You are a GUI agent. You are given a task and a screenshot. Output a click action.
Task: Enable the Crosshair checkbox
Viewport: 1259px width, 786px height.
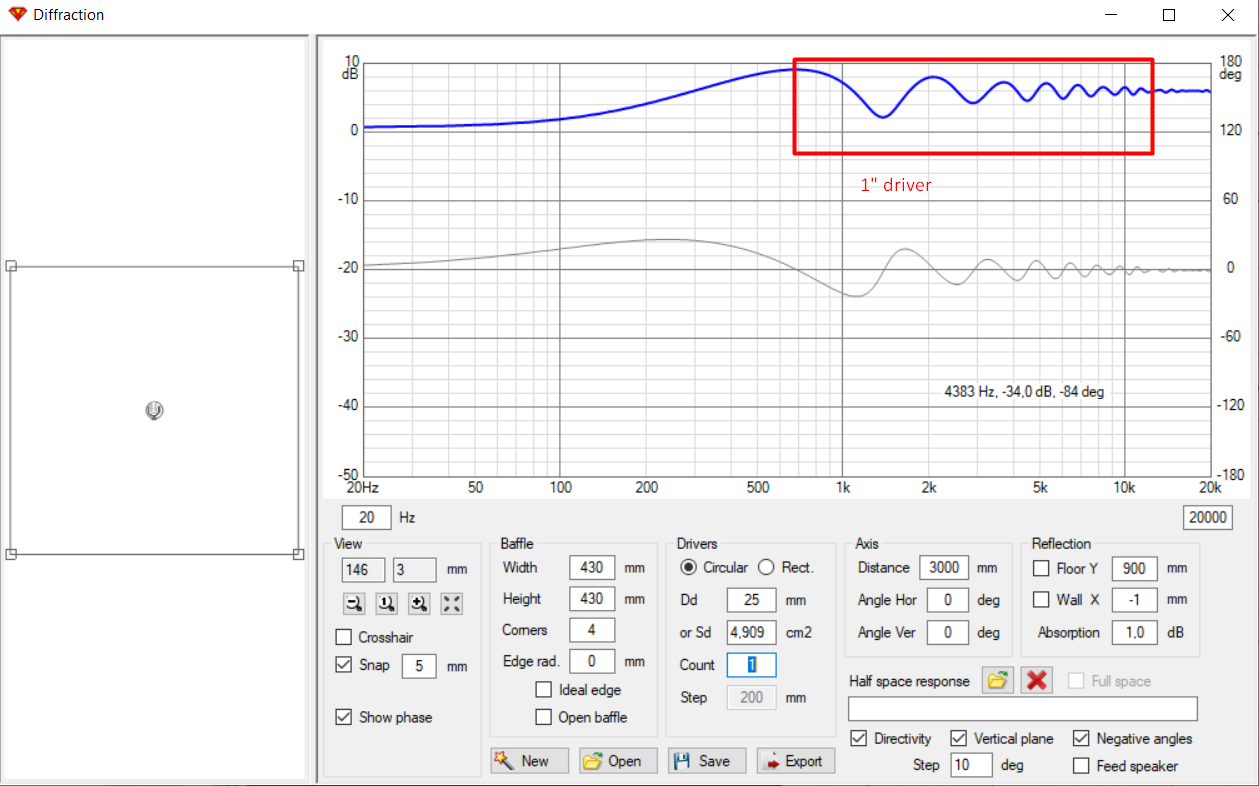(344, 637)
